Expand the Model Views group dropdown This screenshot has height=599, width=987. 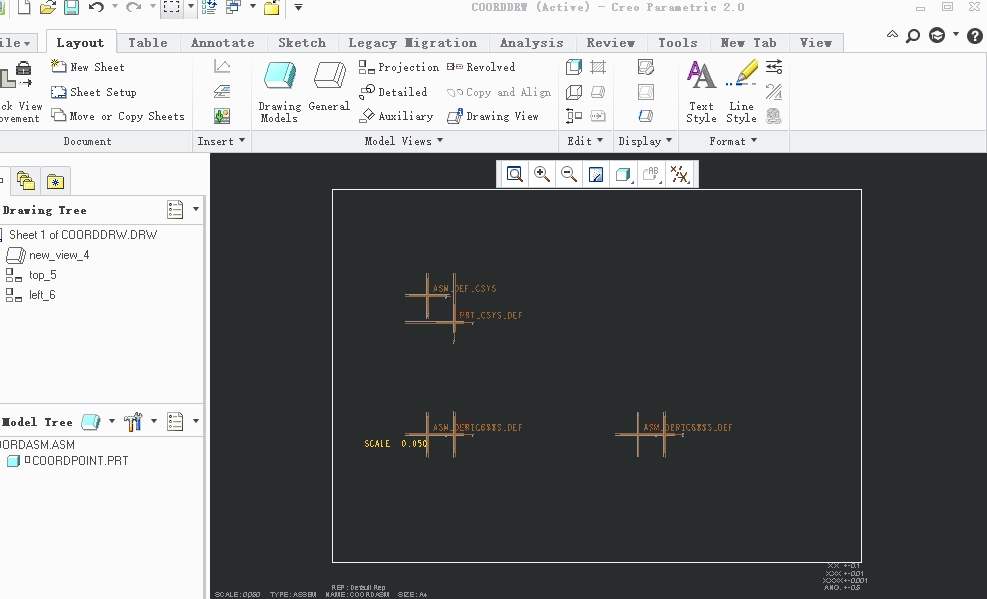pos(440,140)
